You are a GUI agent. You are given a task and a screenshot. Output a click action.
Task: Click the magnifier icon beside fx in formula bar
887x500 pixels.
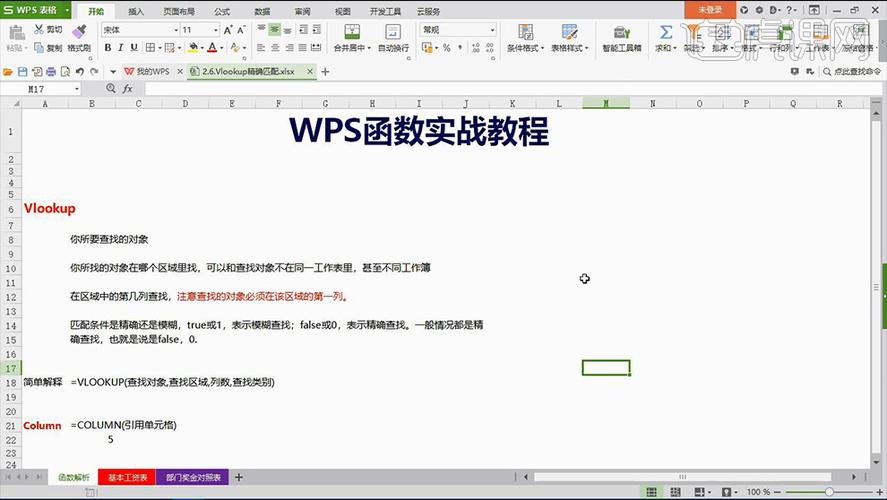pos(111,88)
